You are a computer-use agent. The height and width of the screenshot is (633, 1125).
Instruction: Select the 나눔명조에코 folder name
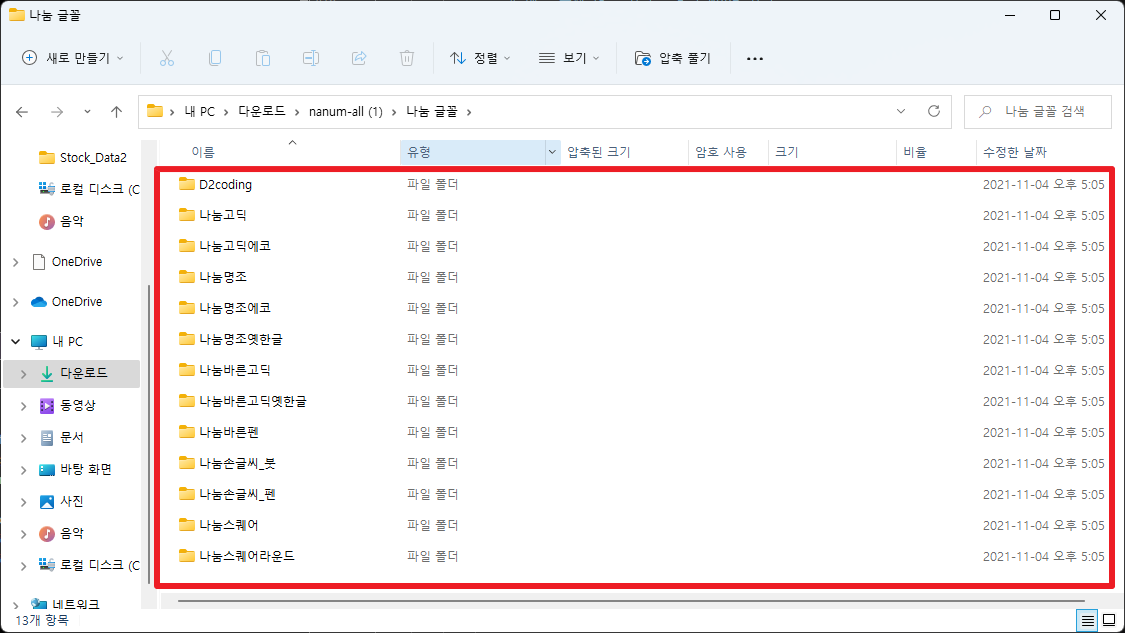click(x=235, y=308)
